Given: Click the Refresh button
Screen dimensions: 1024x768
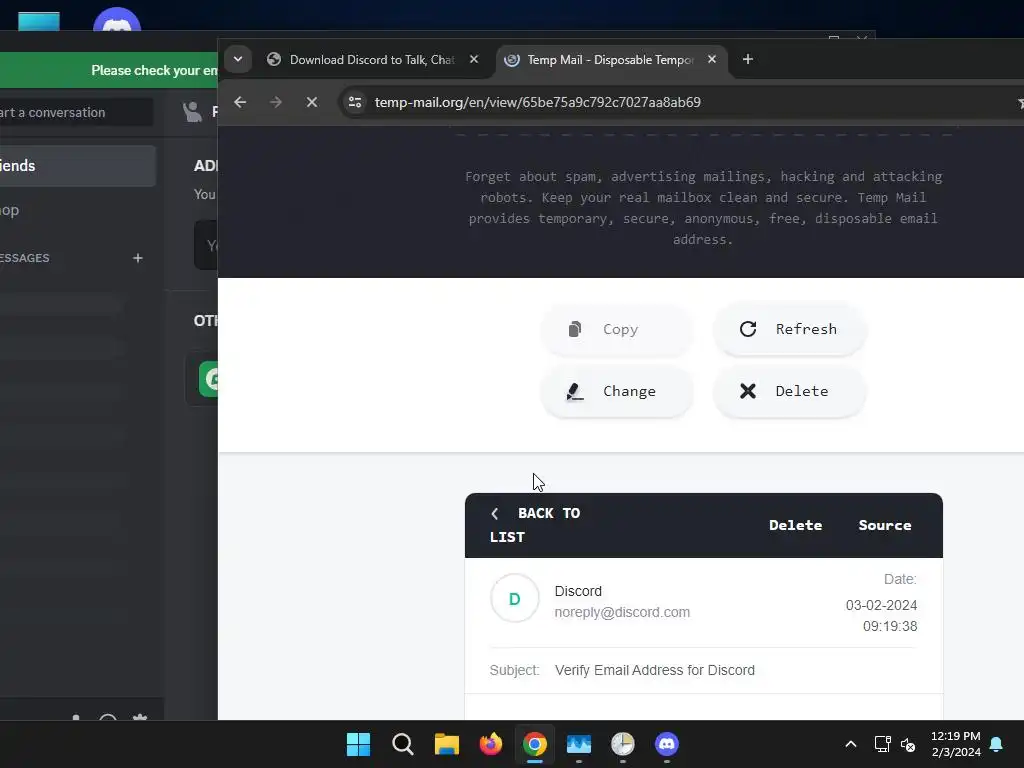Looking at the screenshot, I should 790,329.
